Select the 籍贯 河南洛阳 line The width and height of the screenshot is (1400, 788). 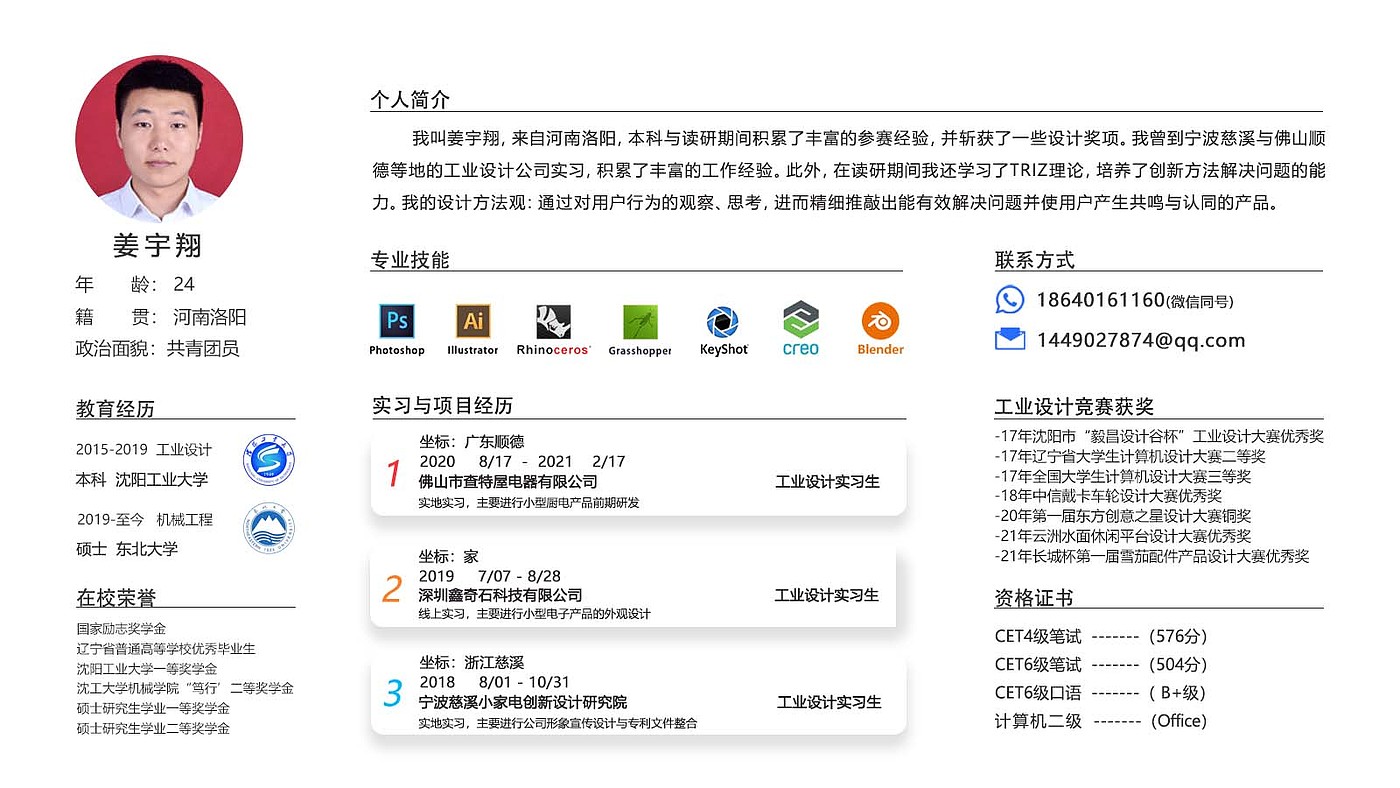(160, 317)
